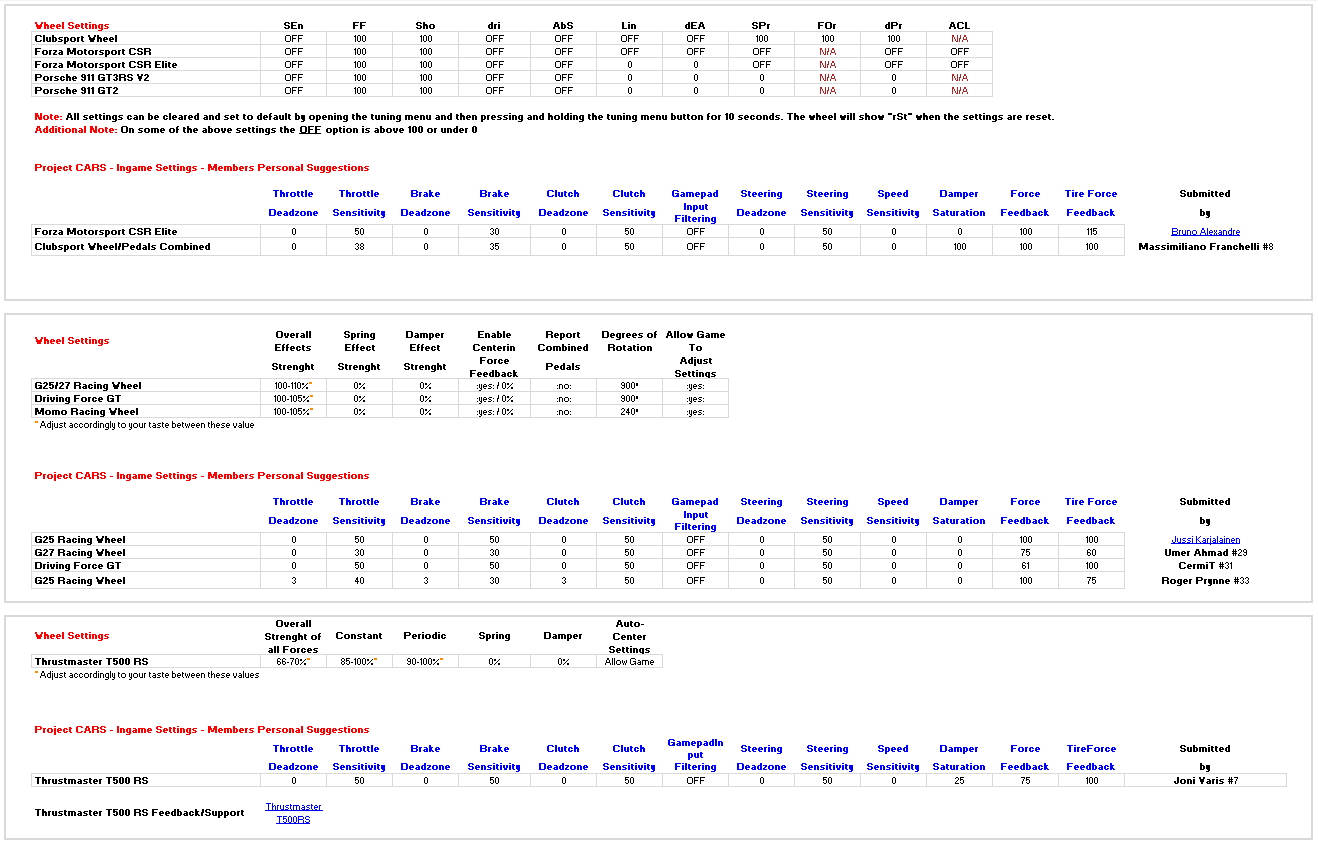Select the SEn column header
The image size is (1318, 844).
(x=293, y=26)
